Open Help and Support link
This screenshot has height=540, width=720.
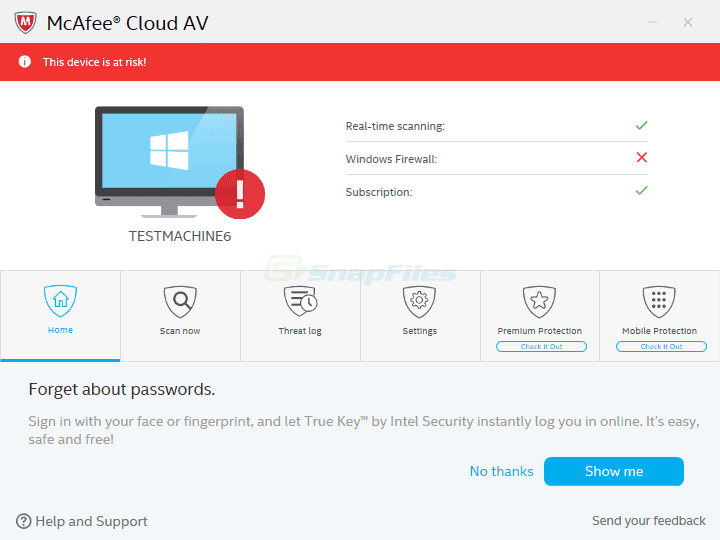pos(91,521)
